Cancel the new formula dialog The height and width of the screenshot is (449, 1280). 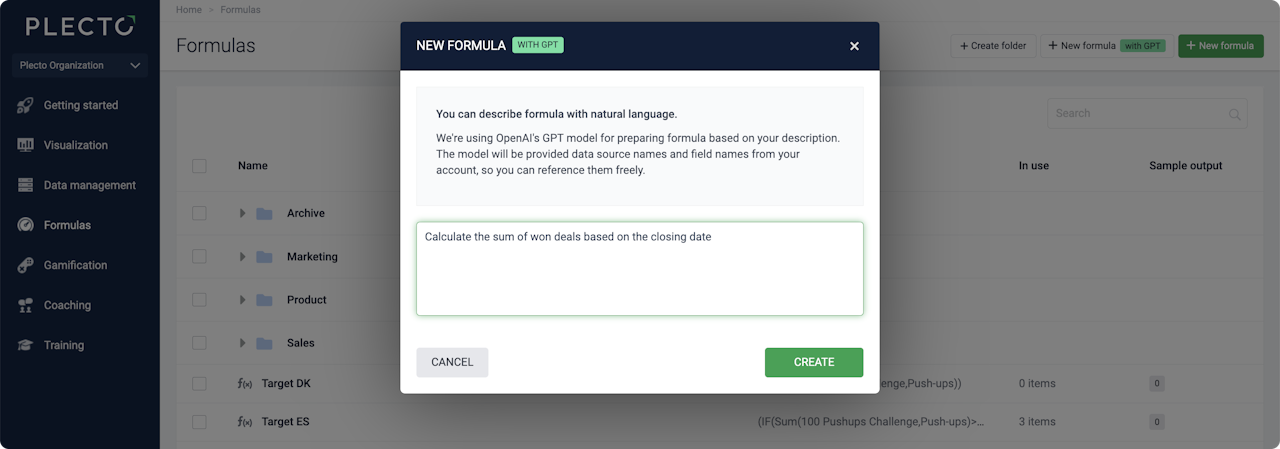coord(452,362)
